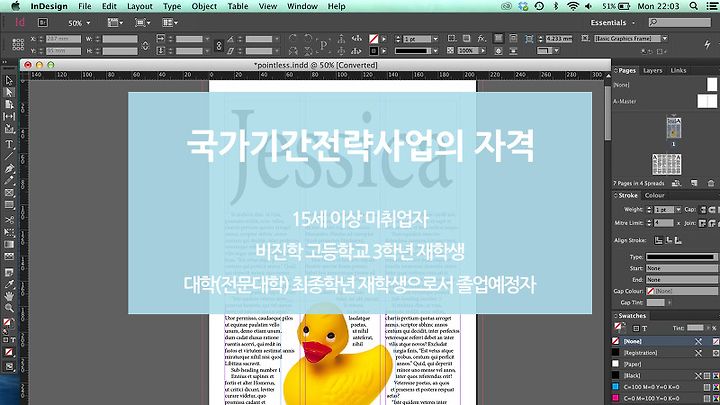Switch to the Links tab
The width and height of the screenshot is (720, 405).
[678, 70]
